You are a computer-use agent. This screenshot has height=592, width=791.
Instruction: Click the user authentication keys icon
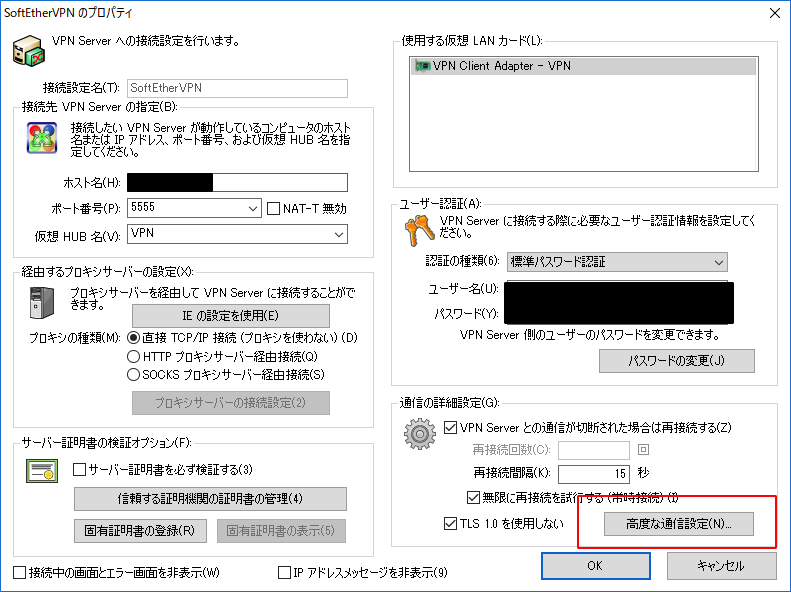(x=419, y=230)
